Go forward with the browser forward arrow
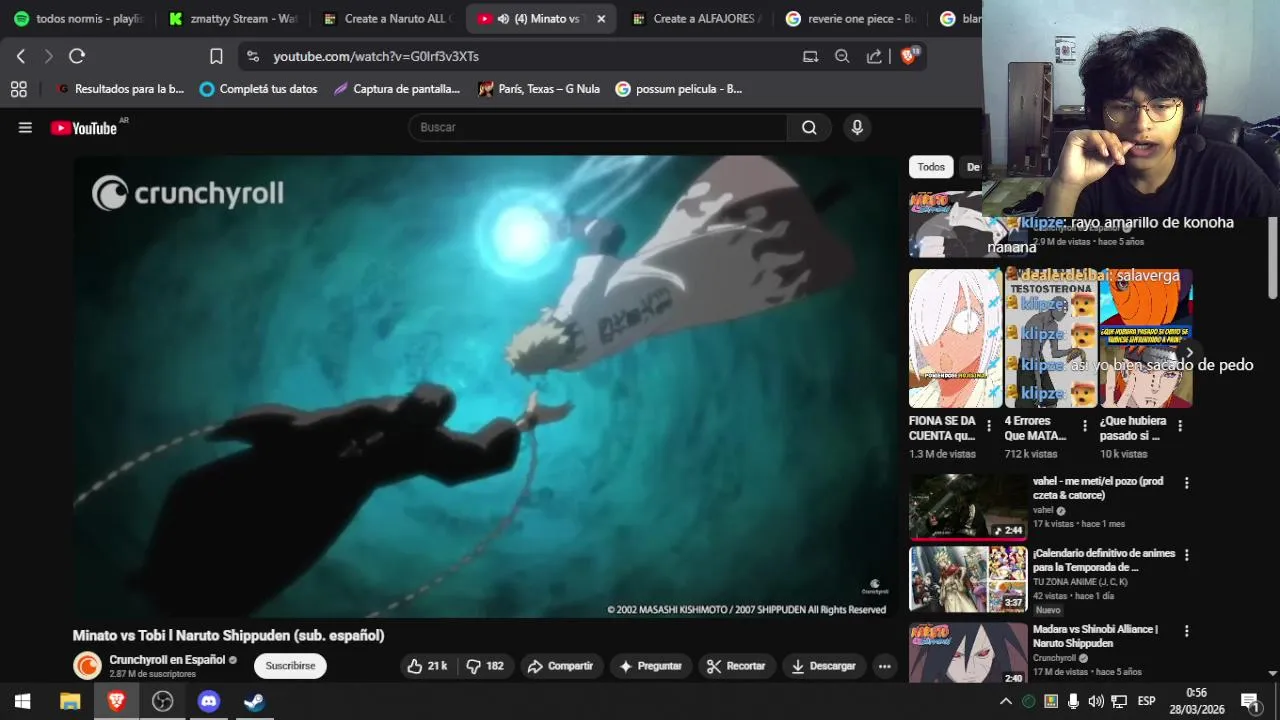Viewport: 1280px width, 720px height. click(x=48, y=57)
